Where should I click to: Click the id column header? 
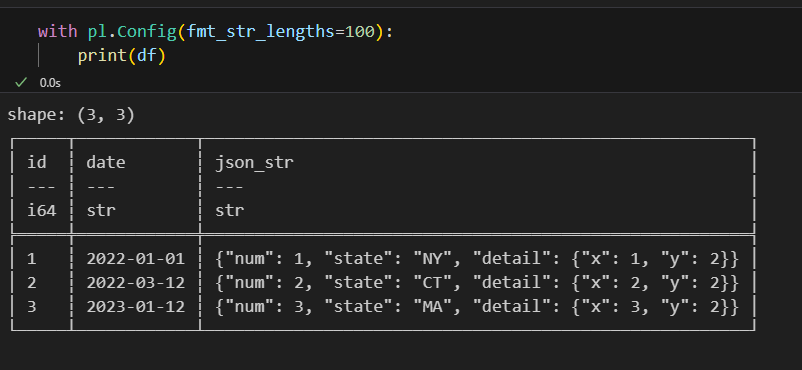(36, 162)
